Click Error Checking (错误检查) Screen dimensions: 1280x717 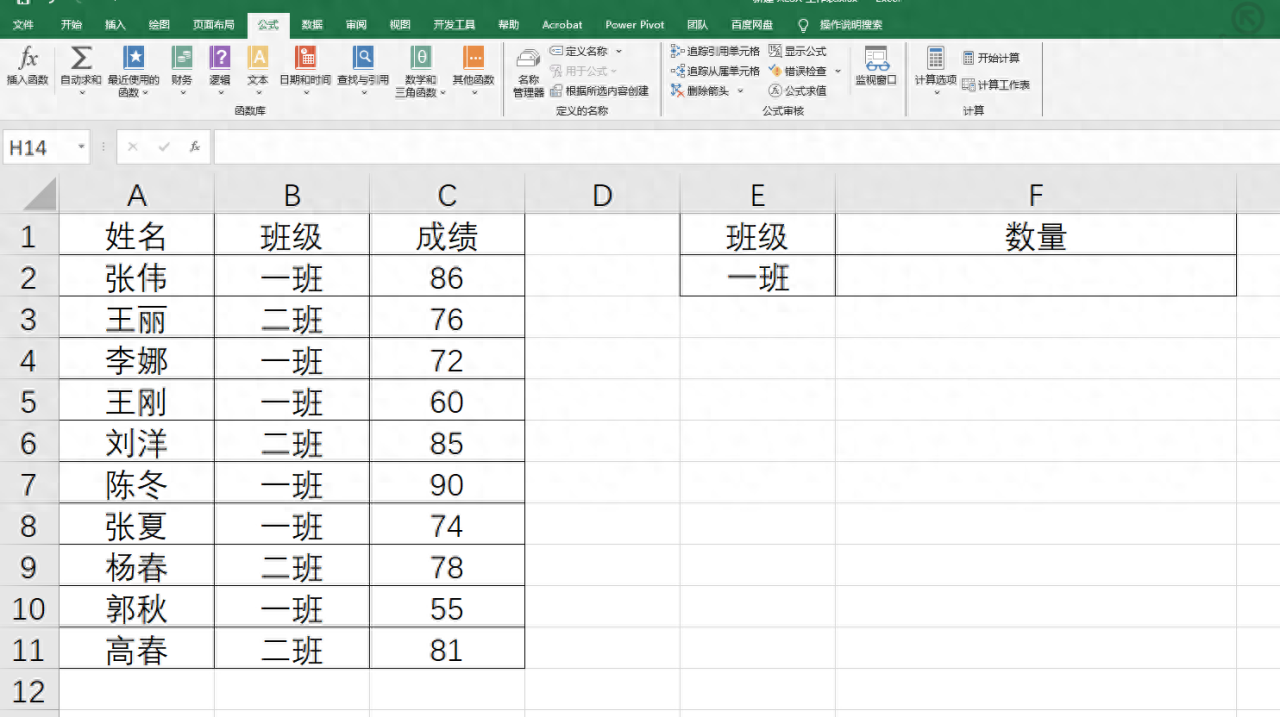tap(798, 71)
